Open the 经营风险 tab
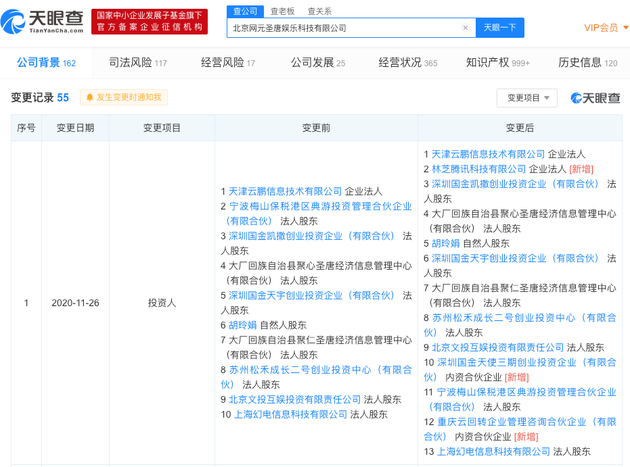The height and width of the screenshot is (467, 630). point(227,63)
